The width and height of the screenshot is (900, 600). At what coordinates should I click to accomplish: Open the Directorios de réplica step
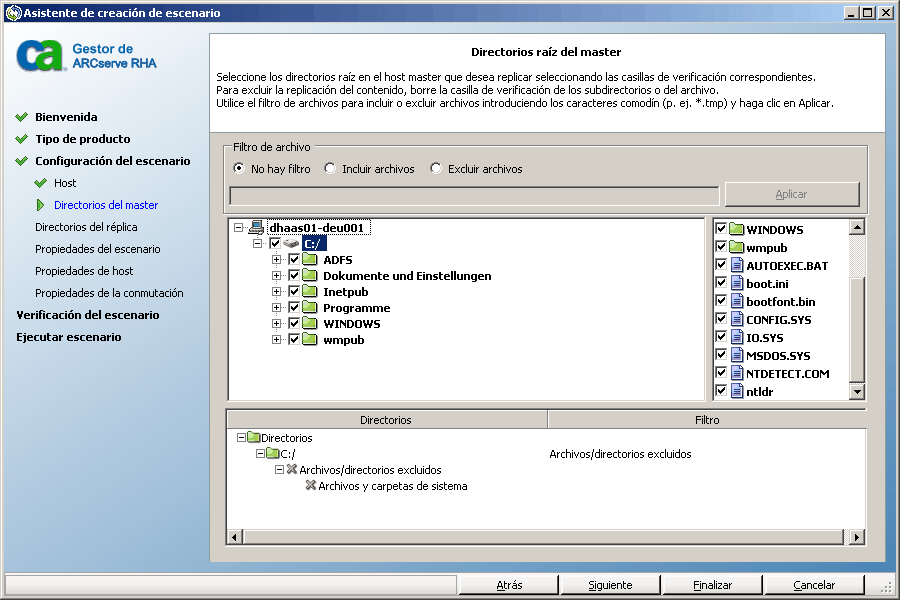click(86, 227)
